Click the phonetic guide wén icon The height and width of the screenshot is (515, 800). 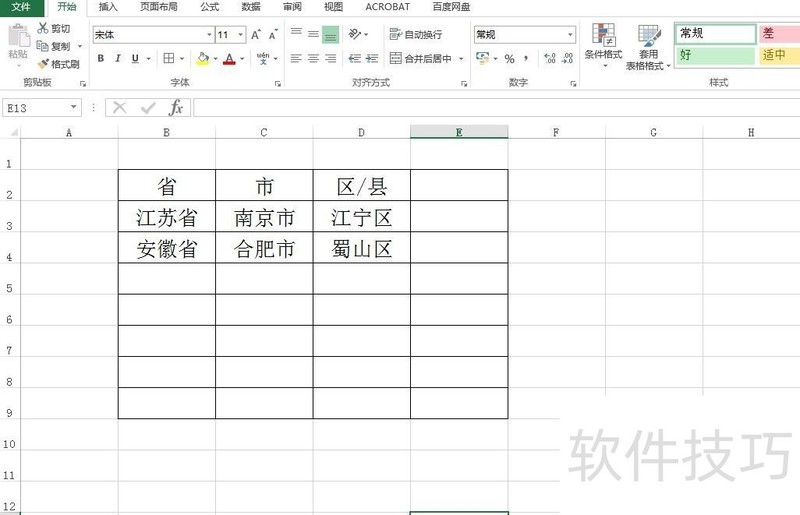click(263, 58)
